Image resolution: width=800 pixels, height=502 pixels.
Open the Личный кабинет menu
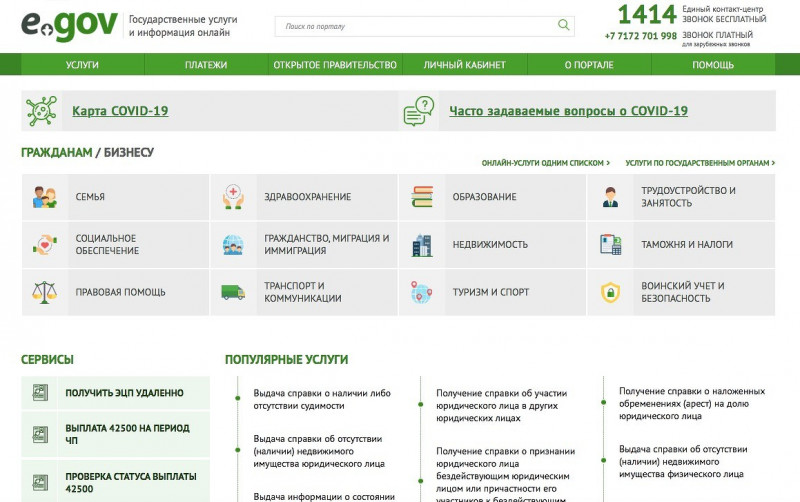(464, 65)
